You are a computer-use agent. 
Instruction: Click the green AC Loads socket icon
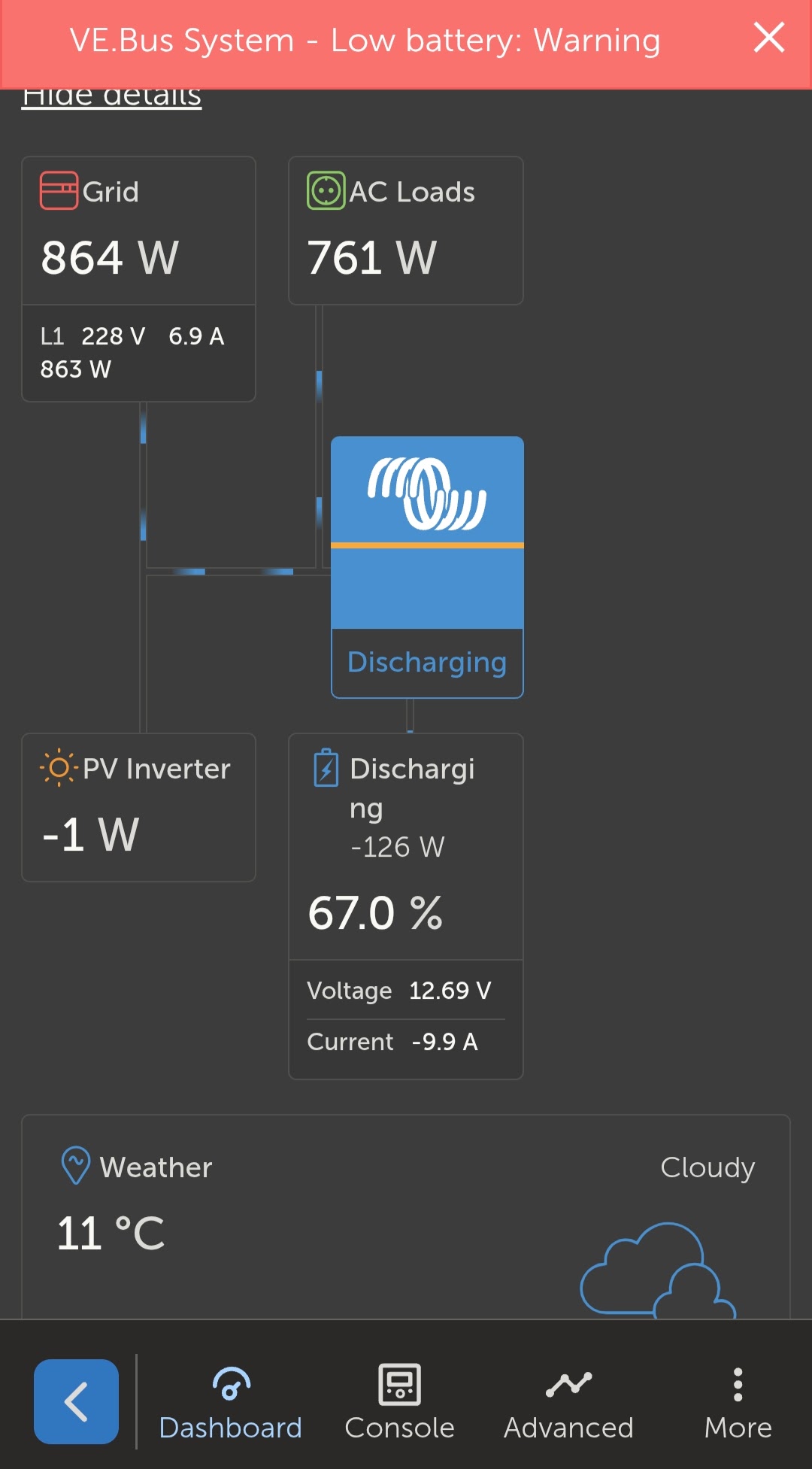pyautogui.click(x=326, y=190)
